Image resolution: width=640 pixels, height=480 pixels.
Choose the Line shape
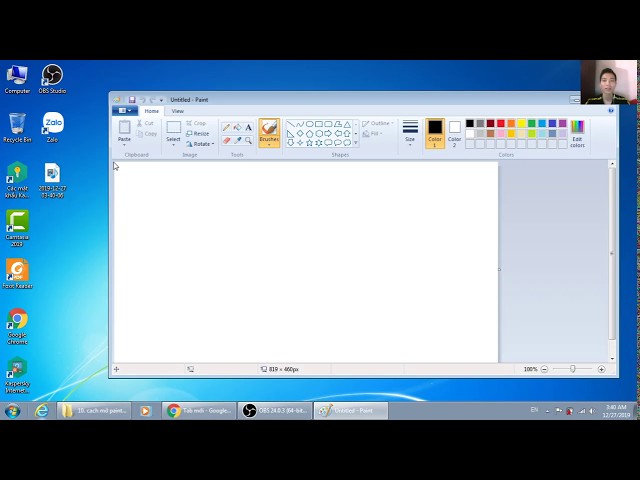(291, 124)
